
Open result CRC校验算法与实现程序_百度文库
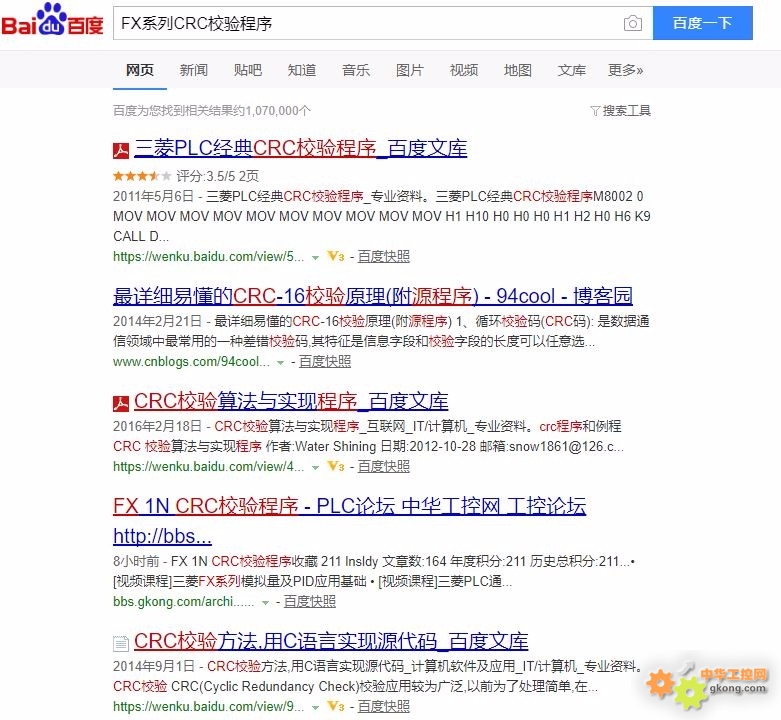point(291,402)
